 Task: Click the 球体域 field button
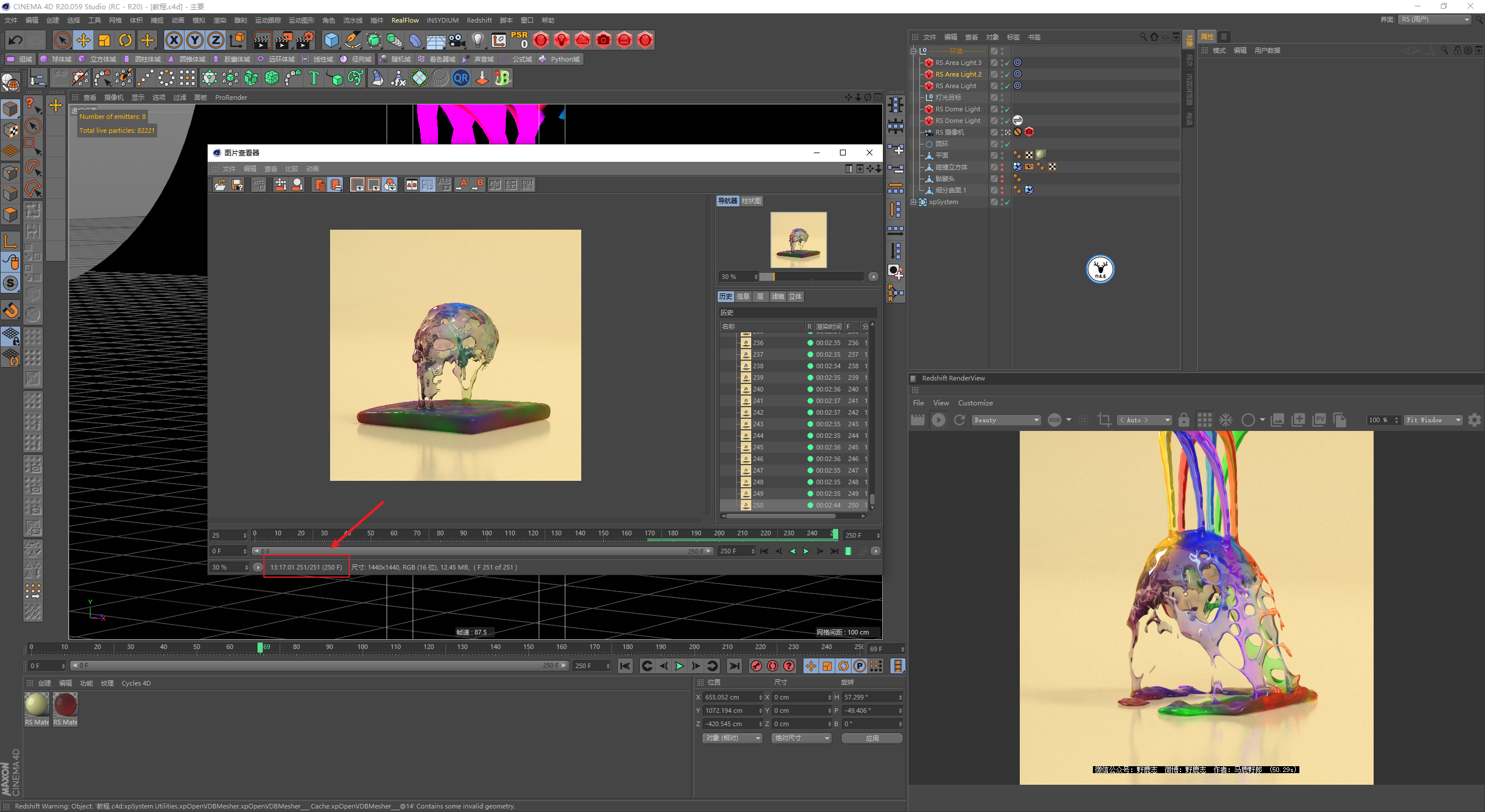[56, 59]
